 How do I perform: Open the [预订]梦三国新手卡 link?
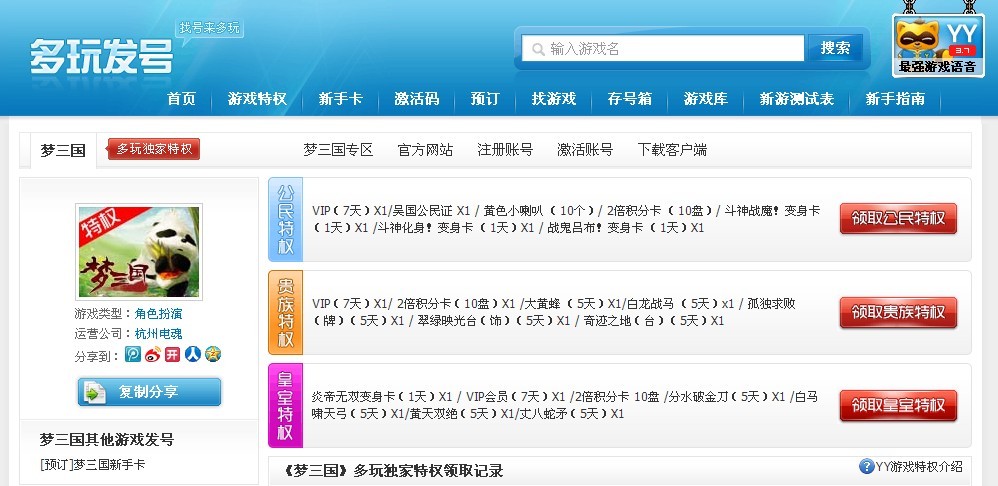[92, 464]
